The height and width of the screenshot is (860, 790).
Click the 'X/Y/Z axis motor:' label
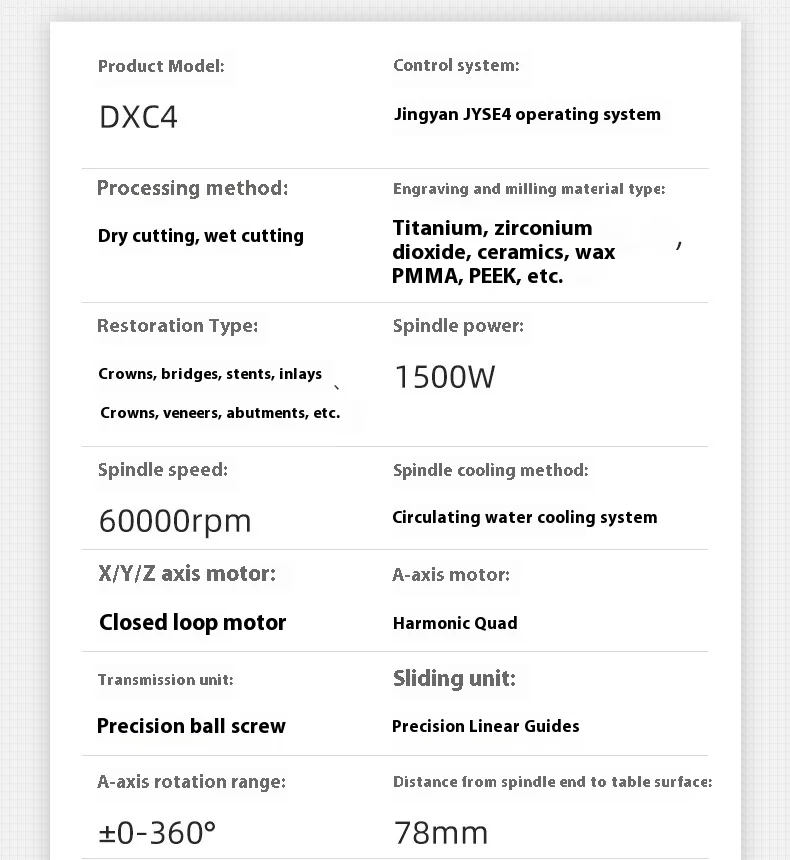[x=187, y=573]
